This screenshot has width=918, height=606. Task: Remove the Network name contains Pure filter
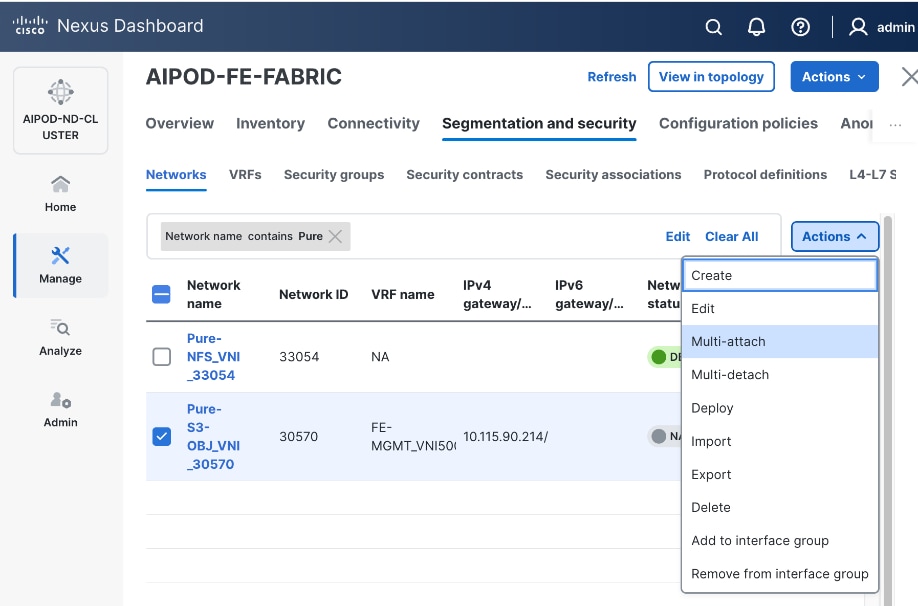(x=336, y=237)
